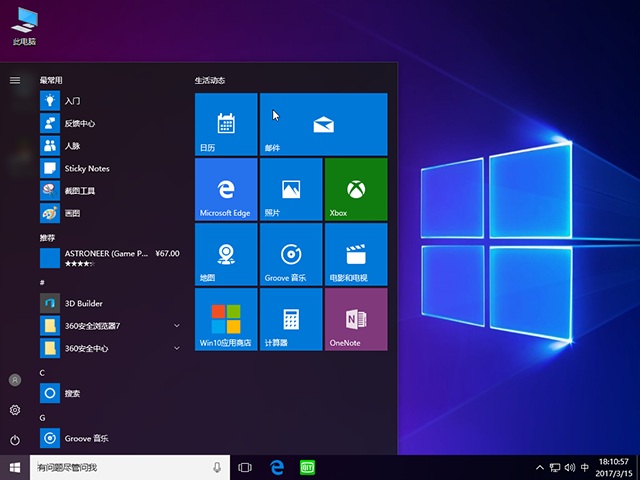Image resolution: width=640 pixels, height=480 pixels.
Task: Open the suggested ASTRONEER app listing
Action: click(x=110, y=258)
